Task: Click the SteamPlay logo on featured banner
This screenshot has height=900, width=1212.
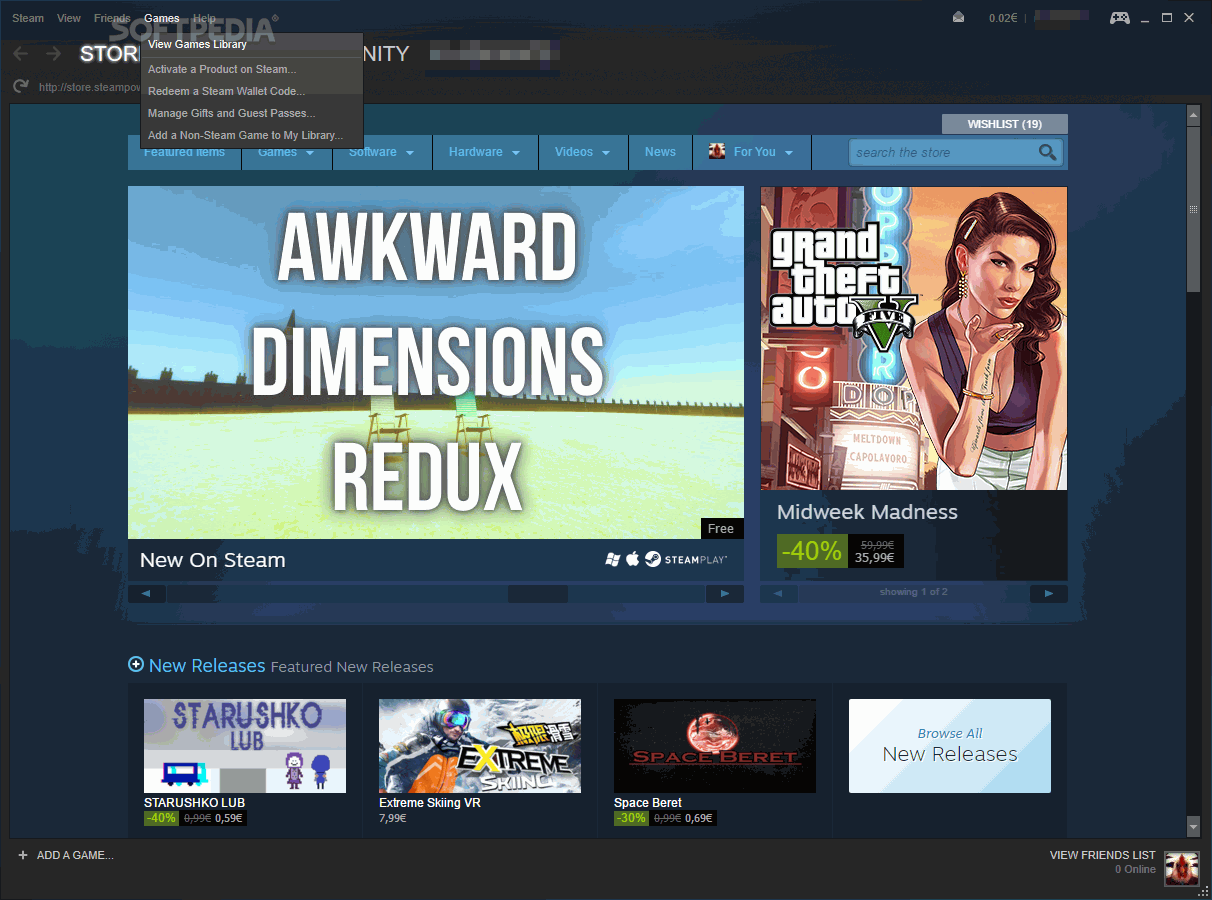Action: pyautogui.click(x=686, y=559)
